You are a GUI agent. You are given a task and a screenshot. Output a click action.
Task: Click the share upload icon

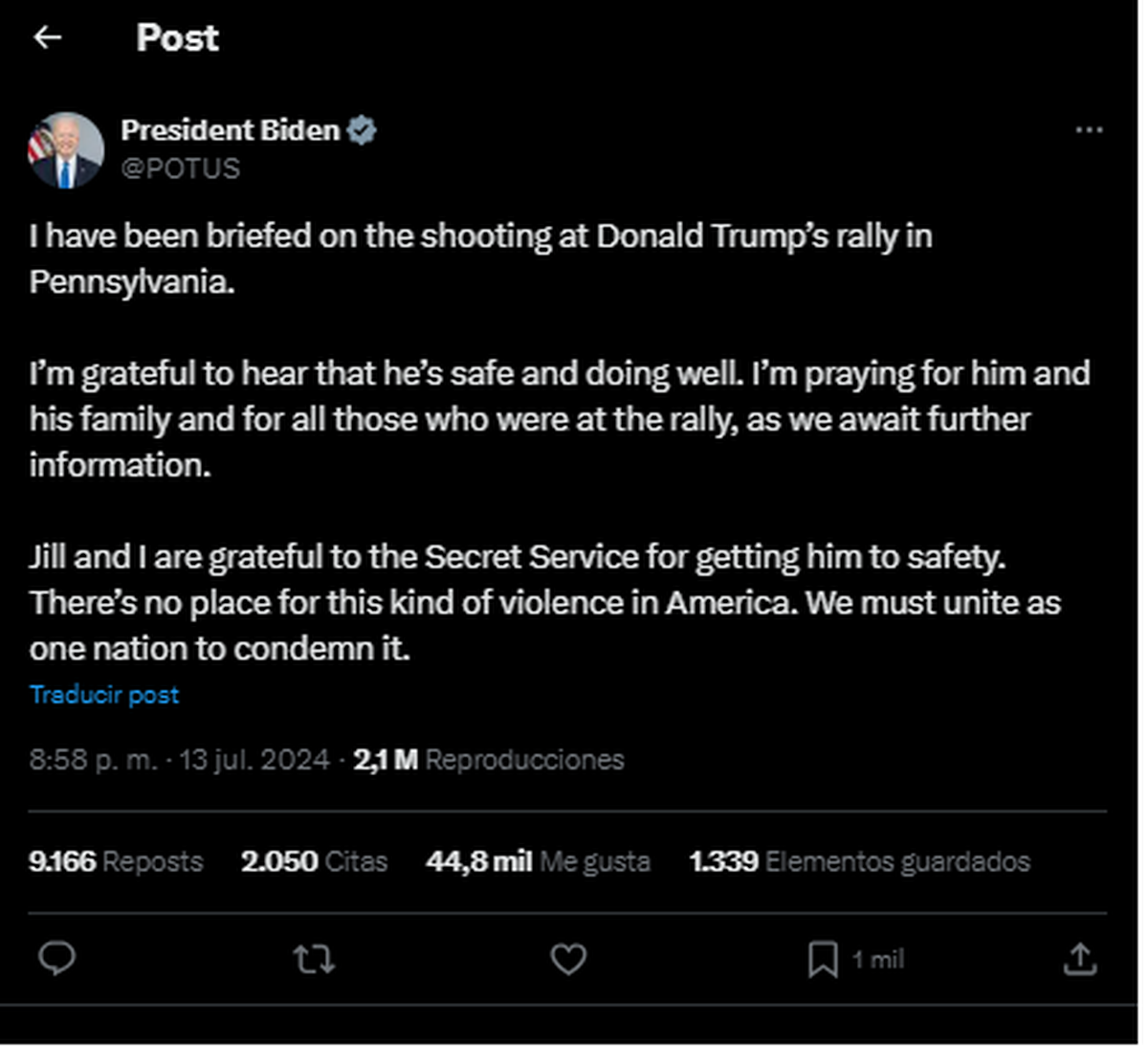pyautogui.click(x=1079, y=959)
